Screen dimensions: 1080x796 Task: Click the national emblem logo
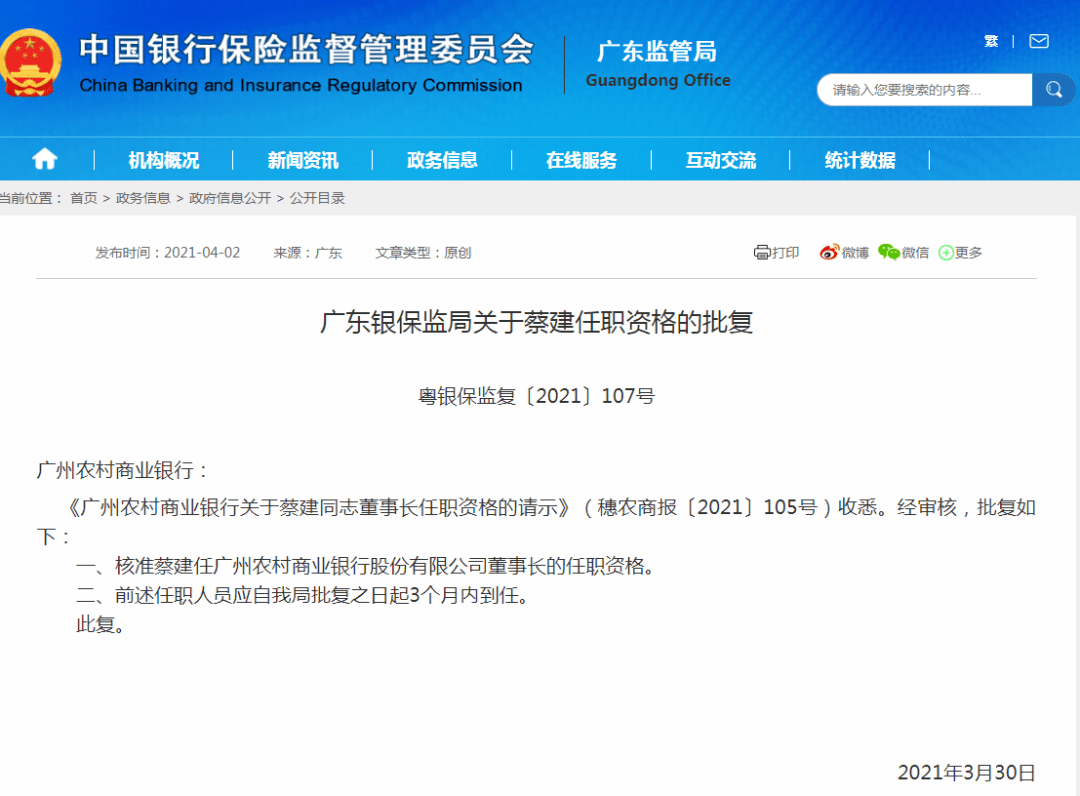[29, 63]
